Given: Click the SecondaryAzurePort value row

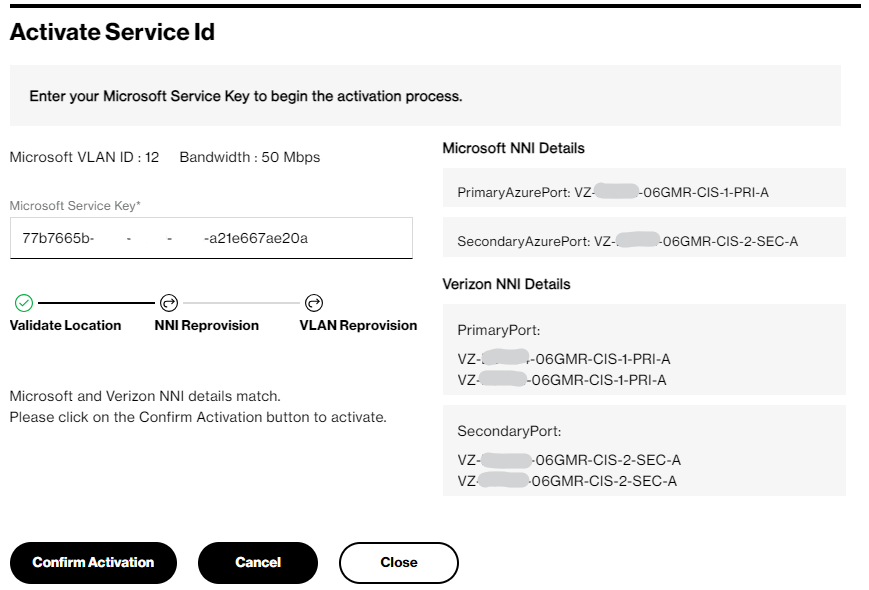Looking at the screenshot, I should (x=644, y=237).
